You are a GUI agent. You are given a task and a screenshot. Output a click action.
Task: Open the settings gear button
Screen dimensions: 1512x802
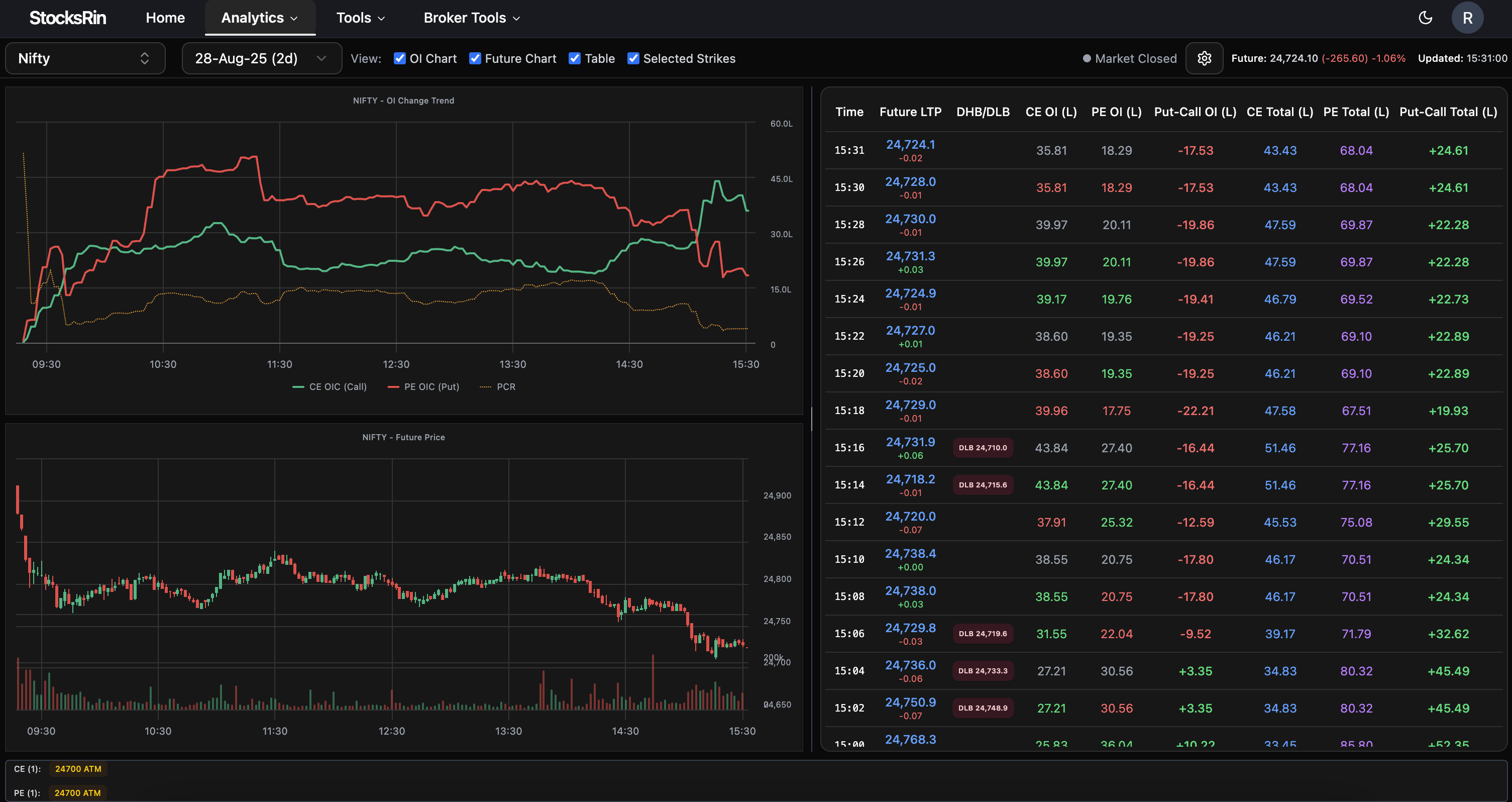click(x=1204, y=58)
